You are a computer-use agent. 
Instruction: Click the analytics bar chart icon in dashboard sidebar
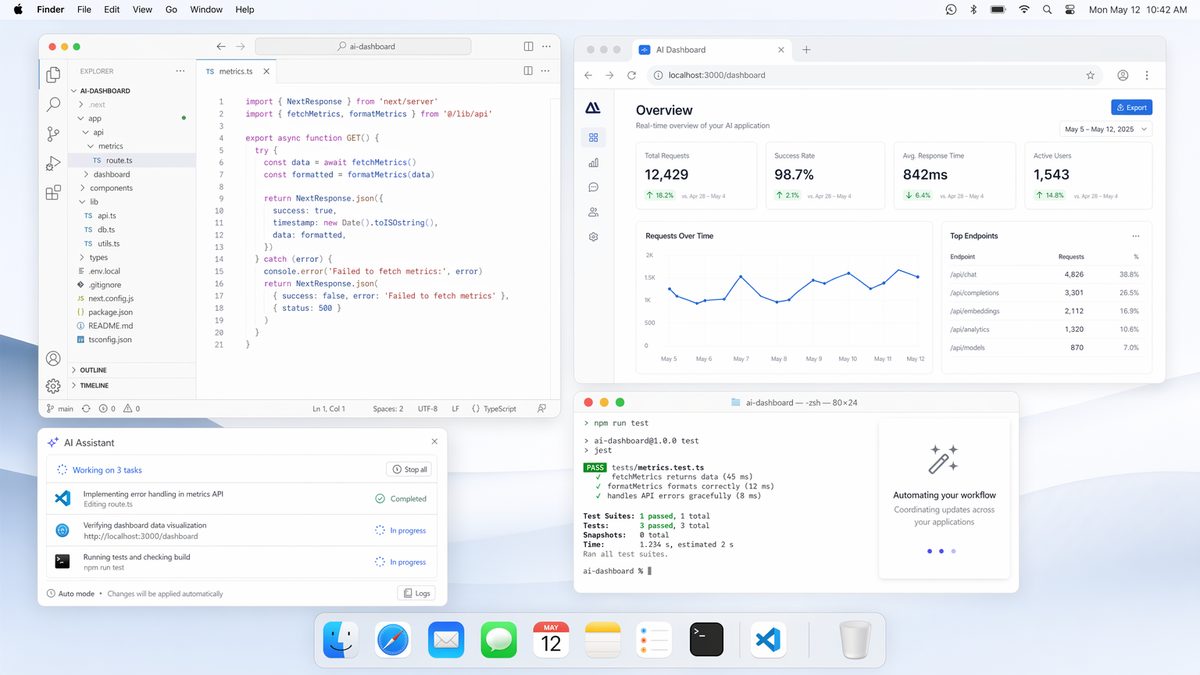point(593,162)
